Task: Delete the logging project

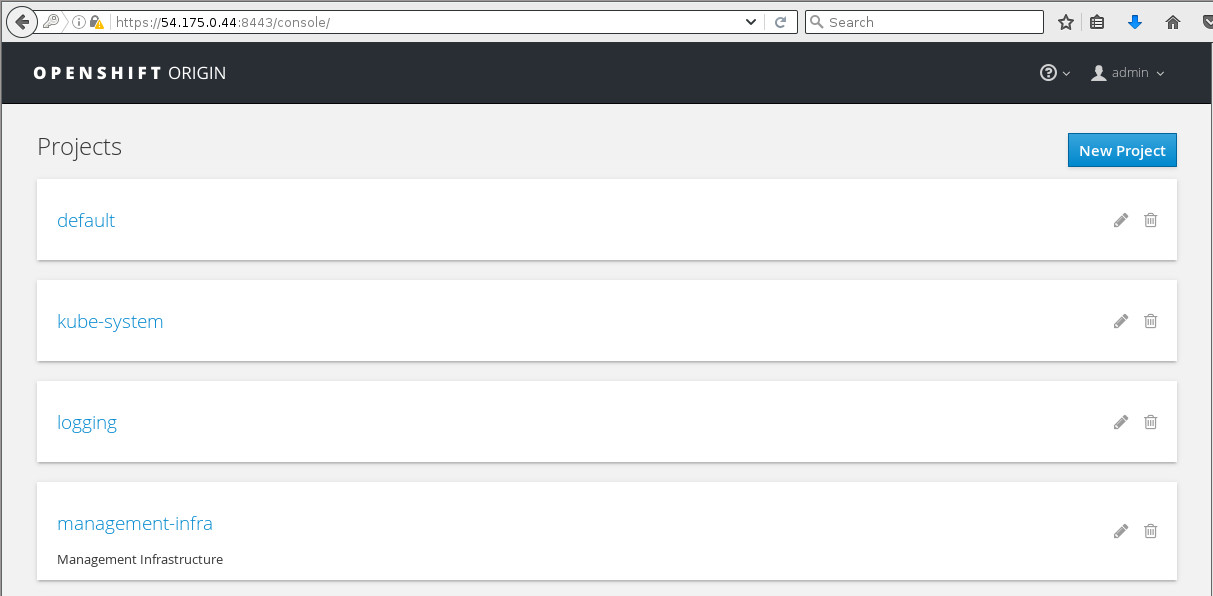Action: click(x=1151, y=422)
